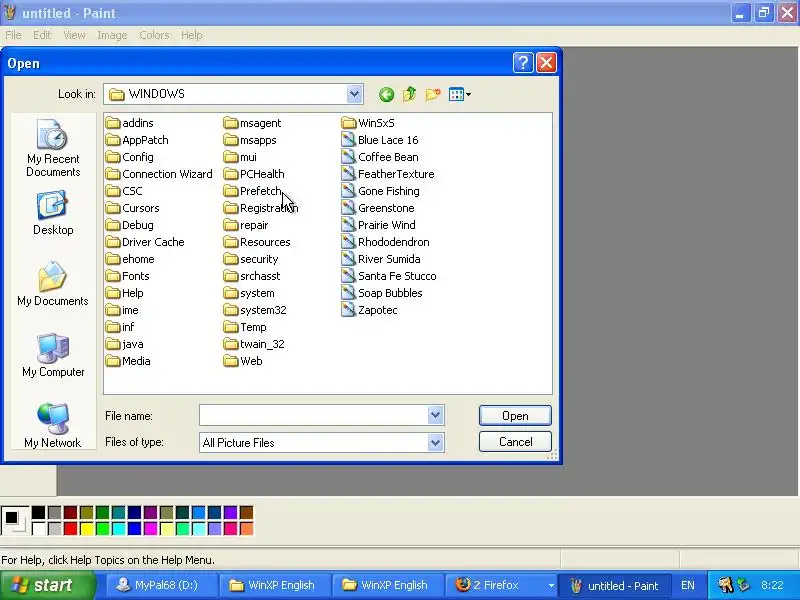Screen dimensions: 800x600
Task: Click the Back navigation arrow icon
Action: pos(386,94)
